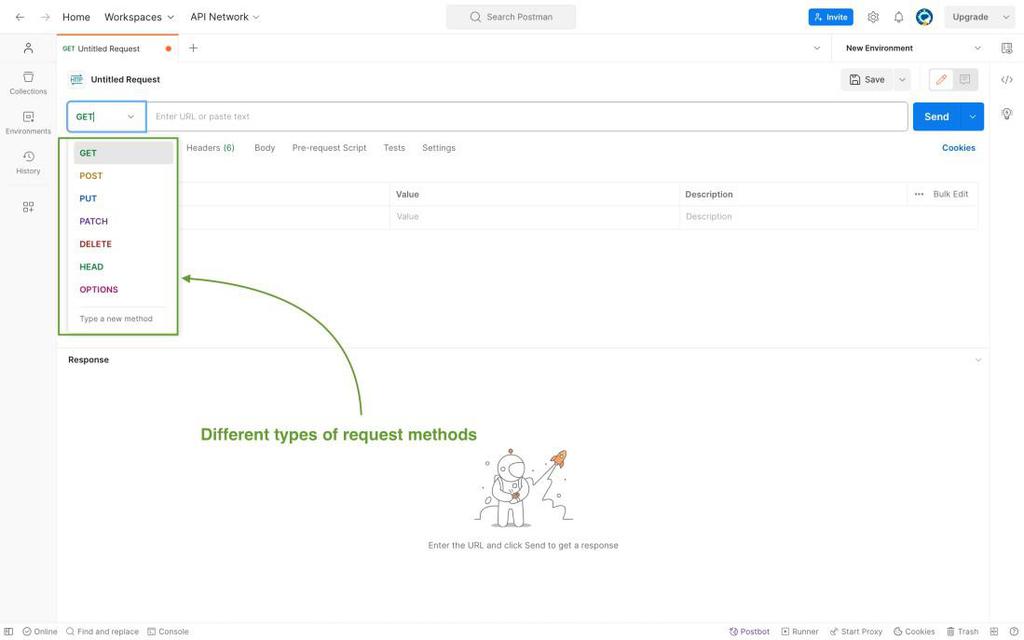The height and width of the screenshot is (640, 1024).
Task: Click Start Proxy in the status bar
Action: [856, 632]
